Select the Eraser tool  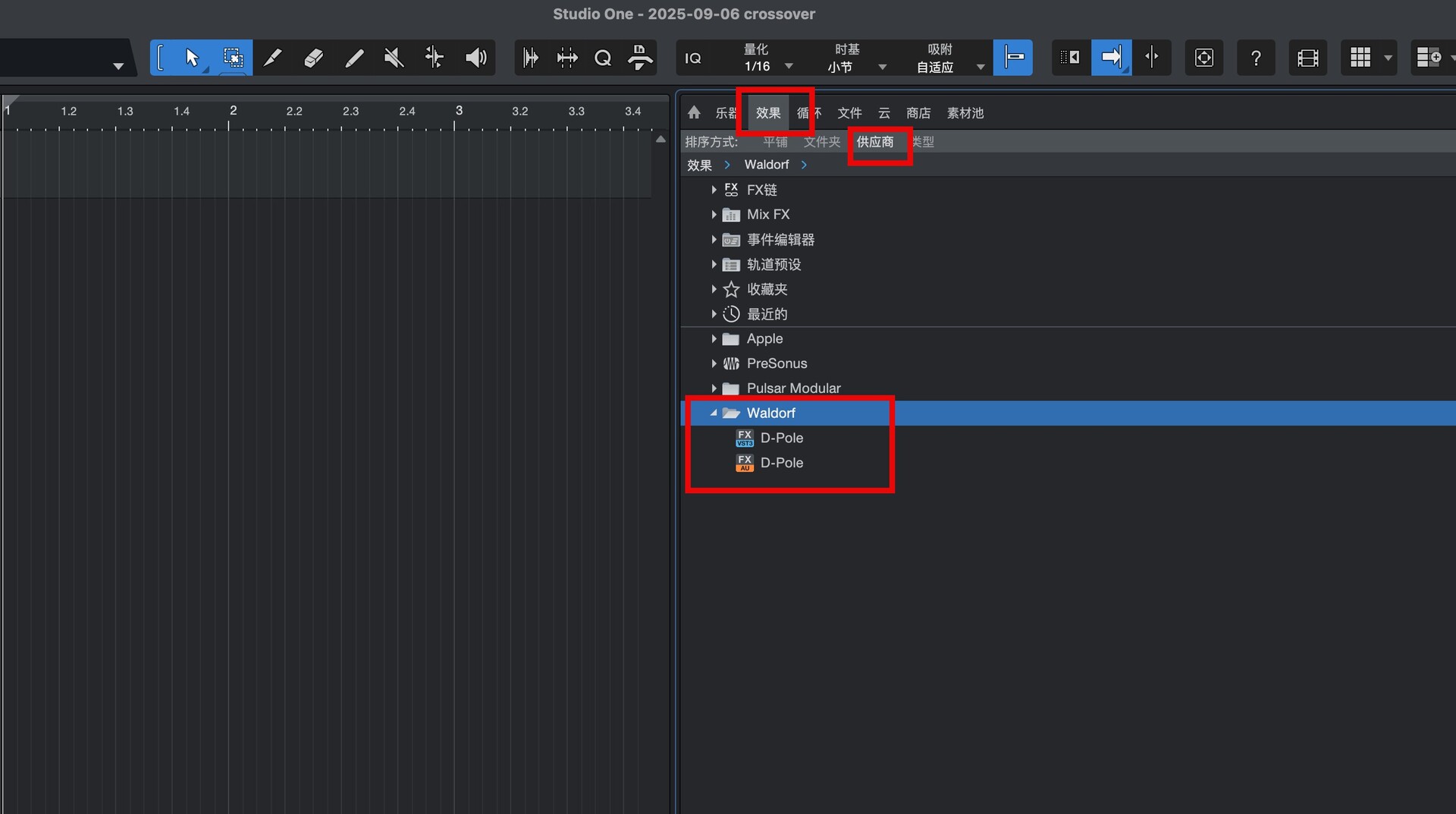tap(313, 58)
